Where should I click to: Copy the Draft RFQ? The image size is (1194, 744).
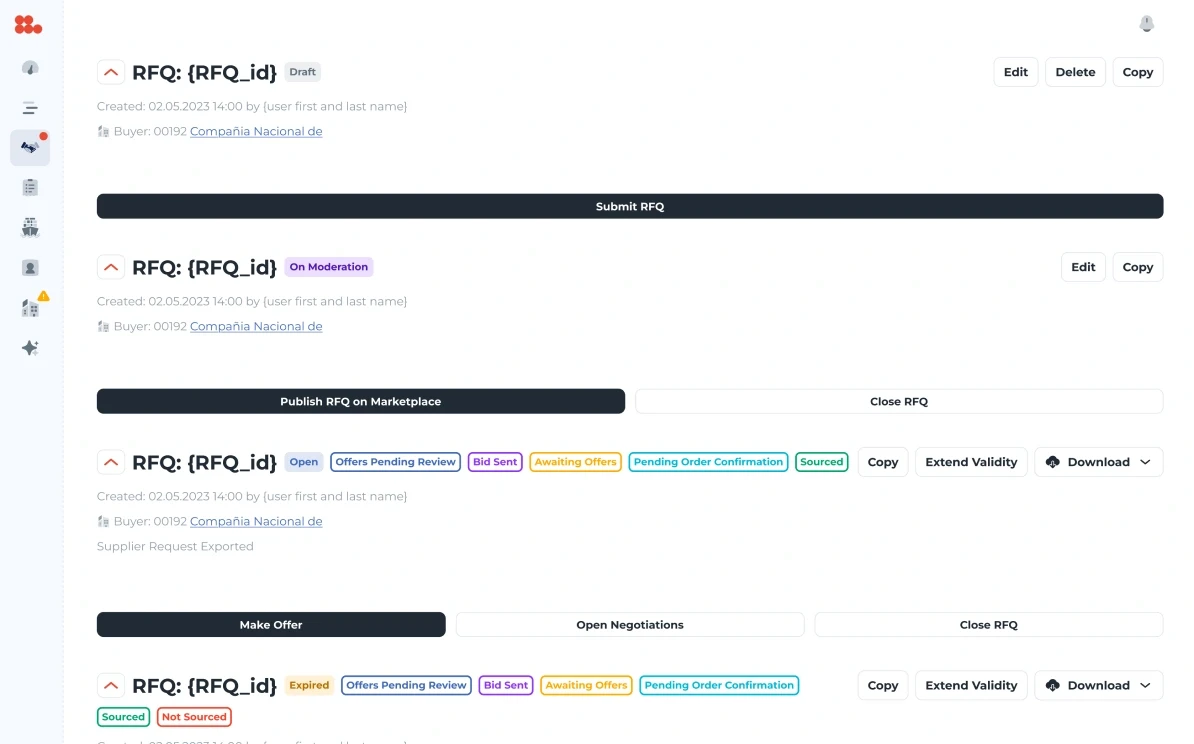coord(1137,72)
